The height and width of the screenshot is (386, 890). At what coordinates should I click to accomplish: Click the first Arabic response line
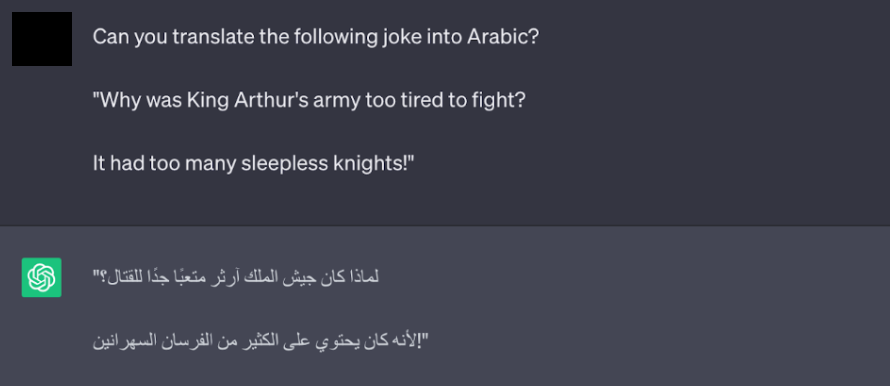pyautogui.click(x=236, y=277)
